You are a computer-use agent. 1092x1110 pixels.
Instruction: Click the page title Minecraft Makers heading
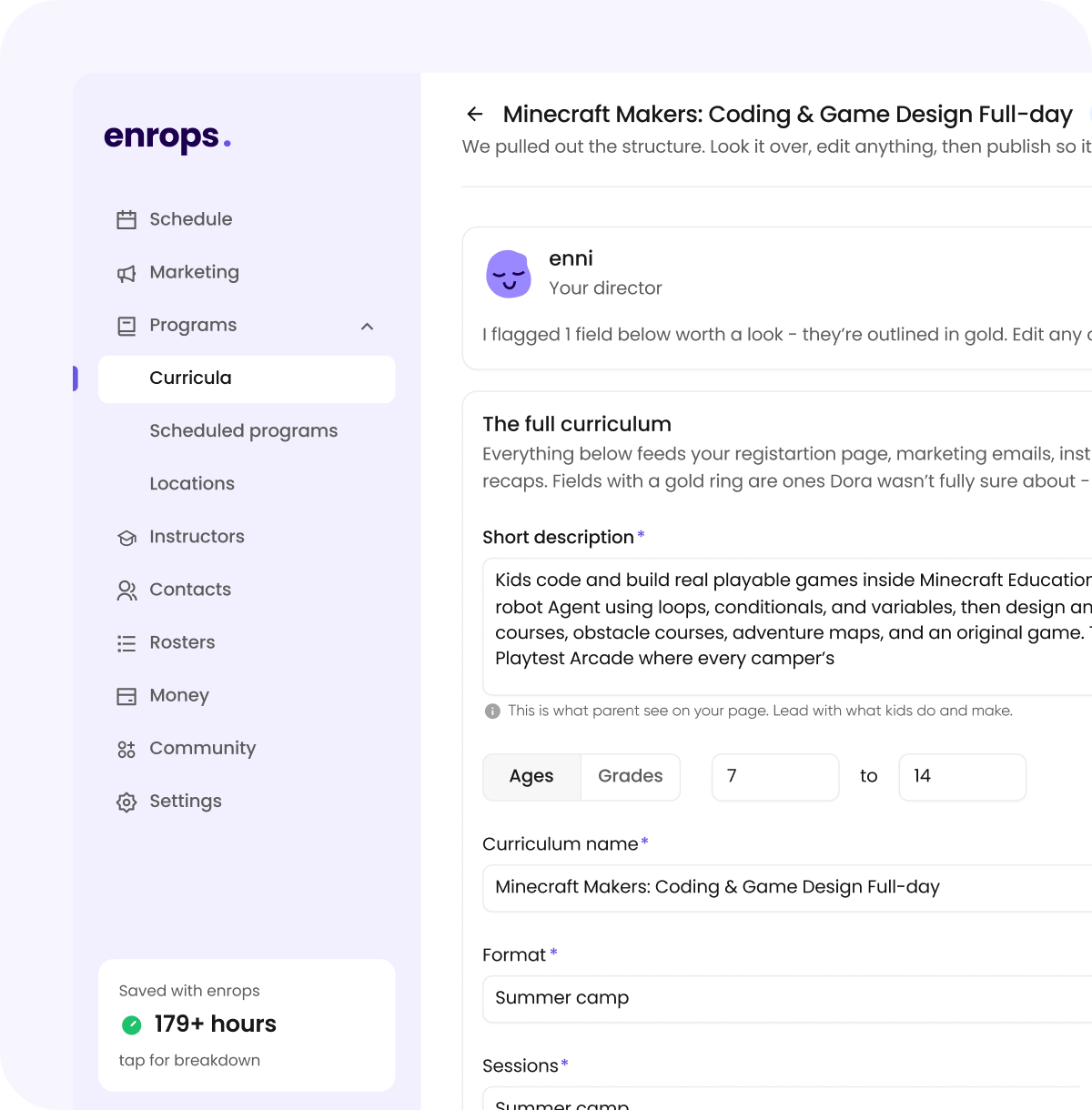[x=788, y=114]
